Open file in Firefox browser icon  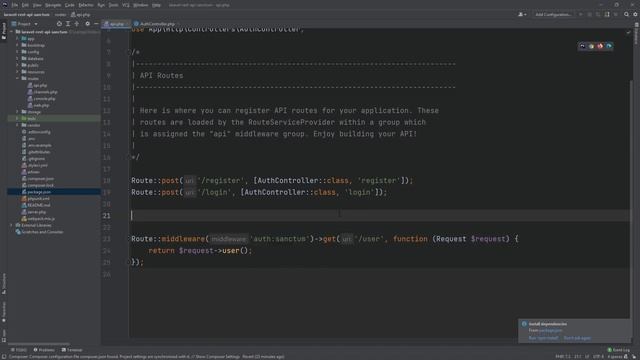[x=600, y=46]
